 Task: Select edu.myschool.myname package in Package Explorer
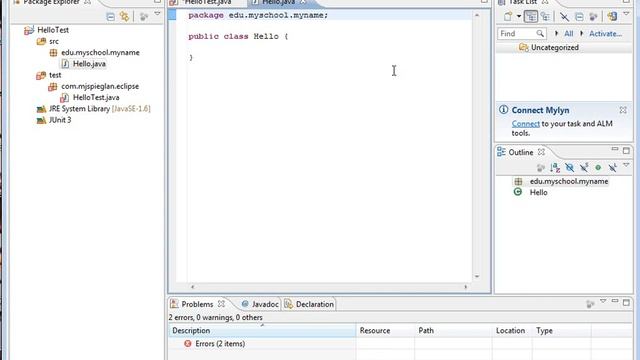100,52
